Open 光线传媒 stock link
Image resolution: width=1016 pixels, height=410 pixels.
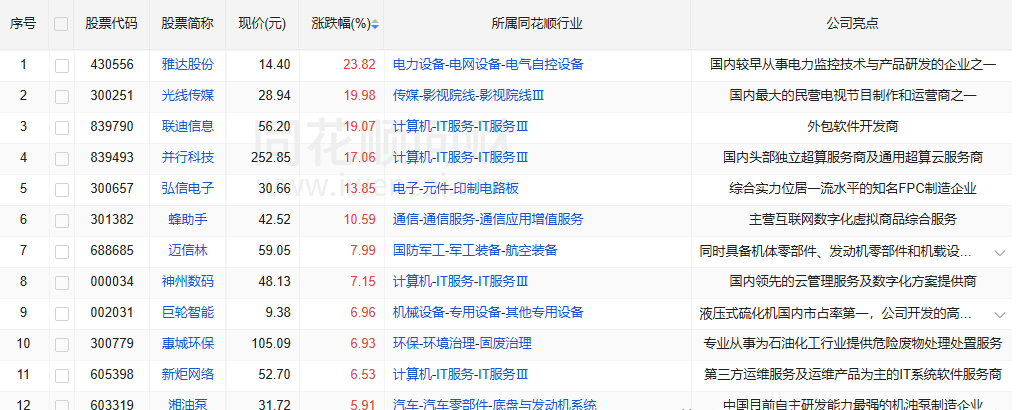pos(187,95)
